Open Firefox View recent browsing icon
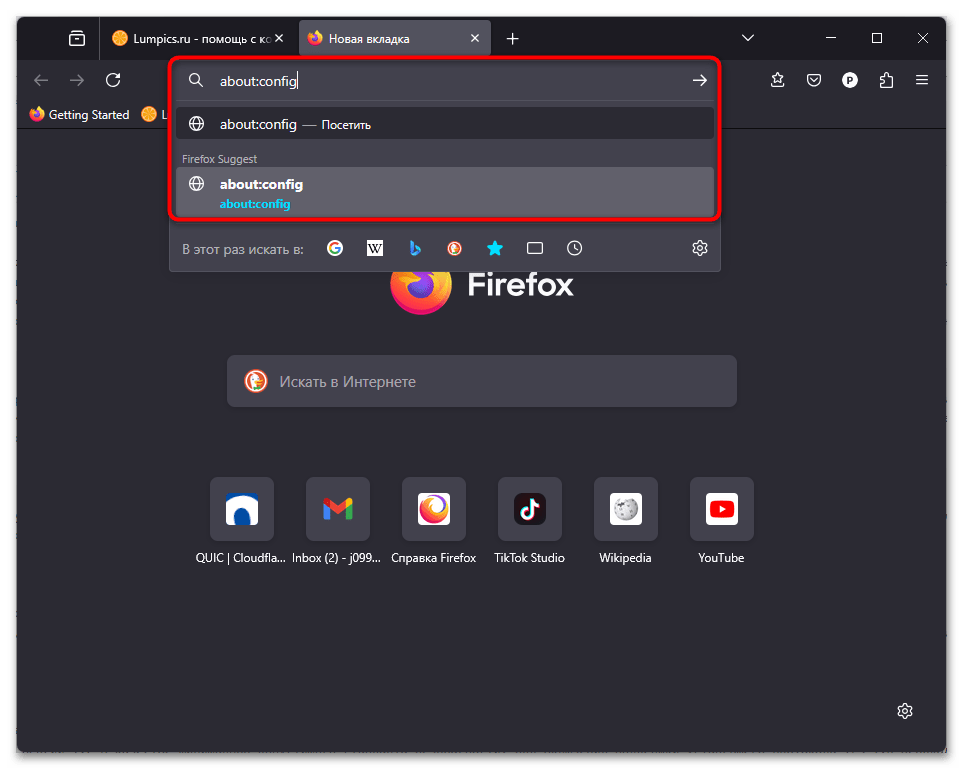This screenshot has height=769, width=963. (77, 38)
